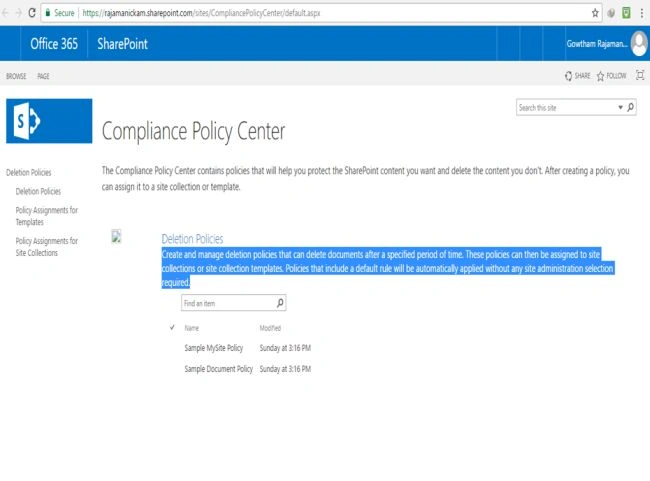This screenshot has width=650, height=481.
Task: Bookmark this page with the star icon
Action: point(595,13)
